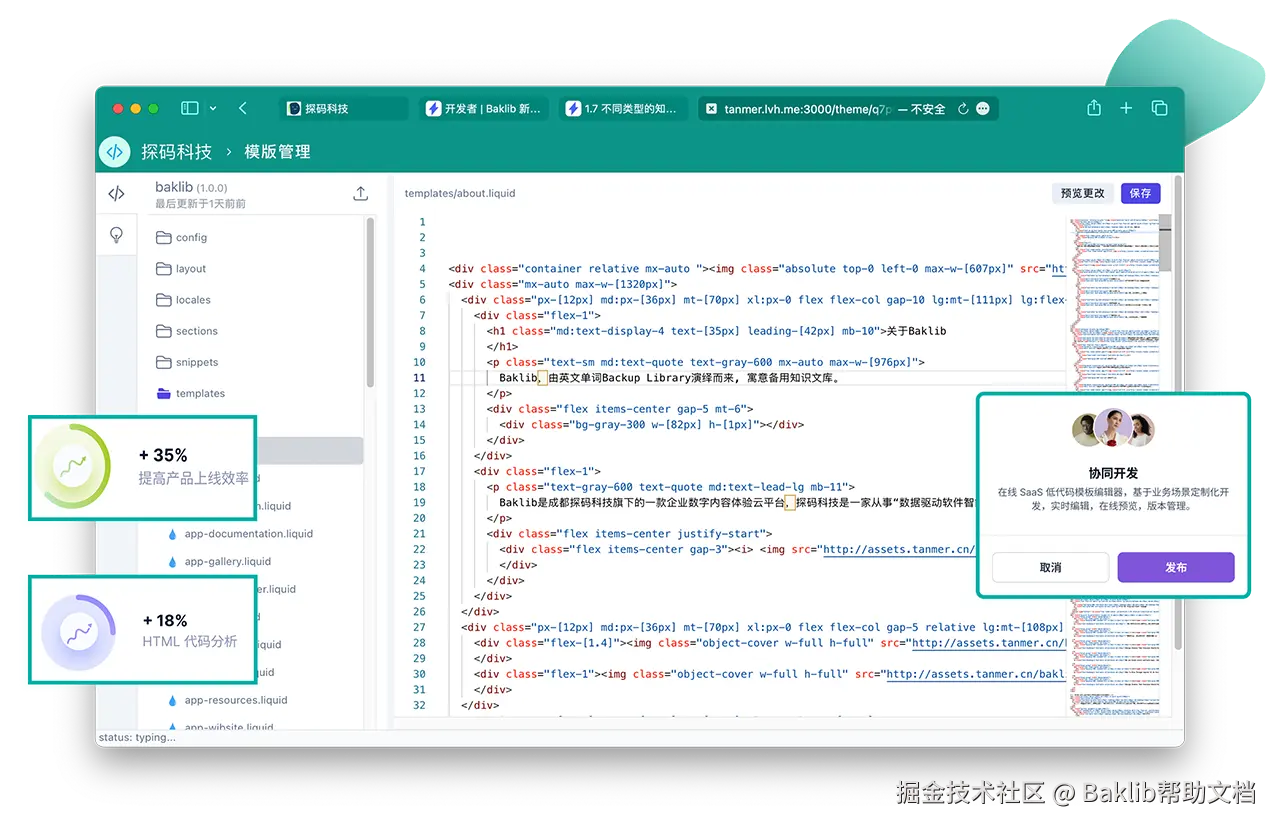
Task: Expand the config folder
Action: pos(182,238)
